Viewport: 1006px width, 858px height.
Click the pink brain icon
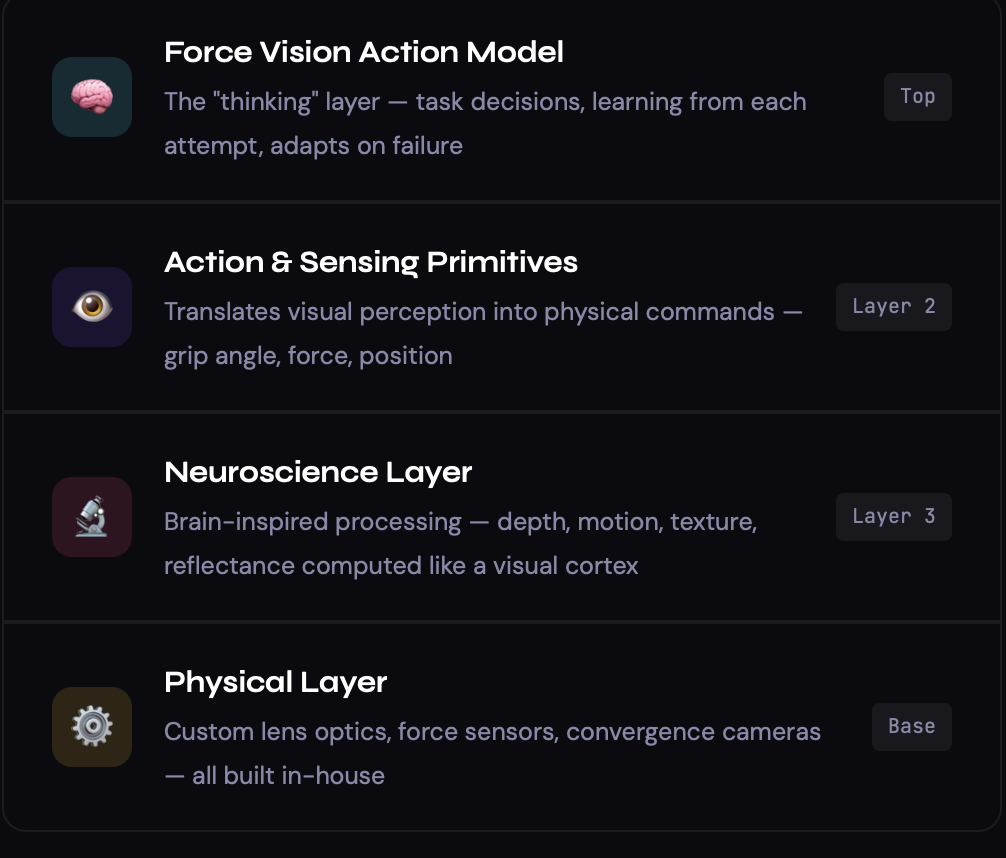click(92, 97)
